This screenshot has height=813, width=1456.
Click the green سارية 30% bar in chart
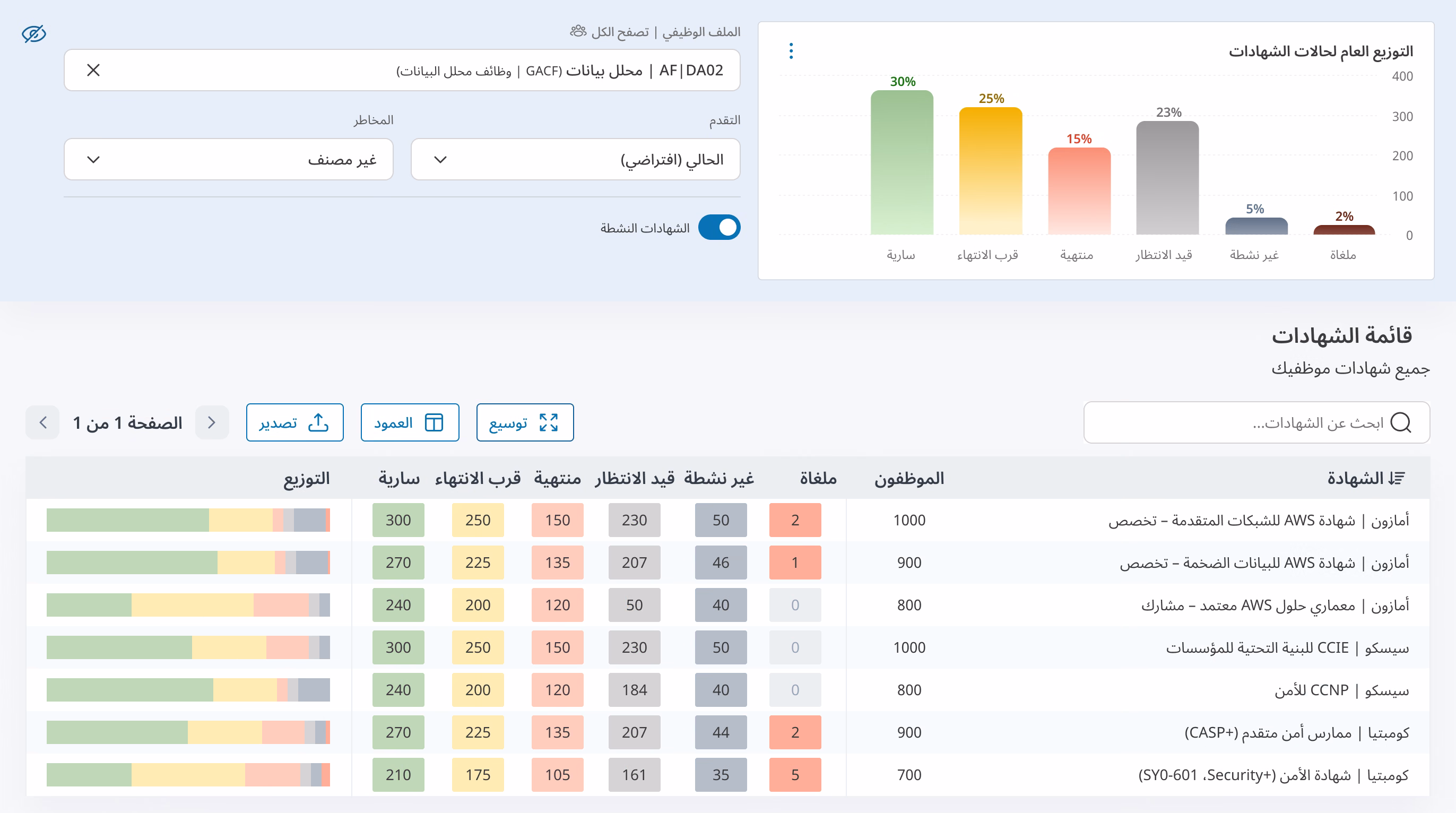(x=902, y=163)
